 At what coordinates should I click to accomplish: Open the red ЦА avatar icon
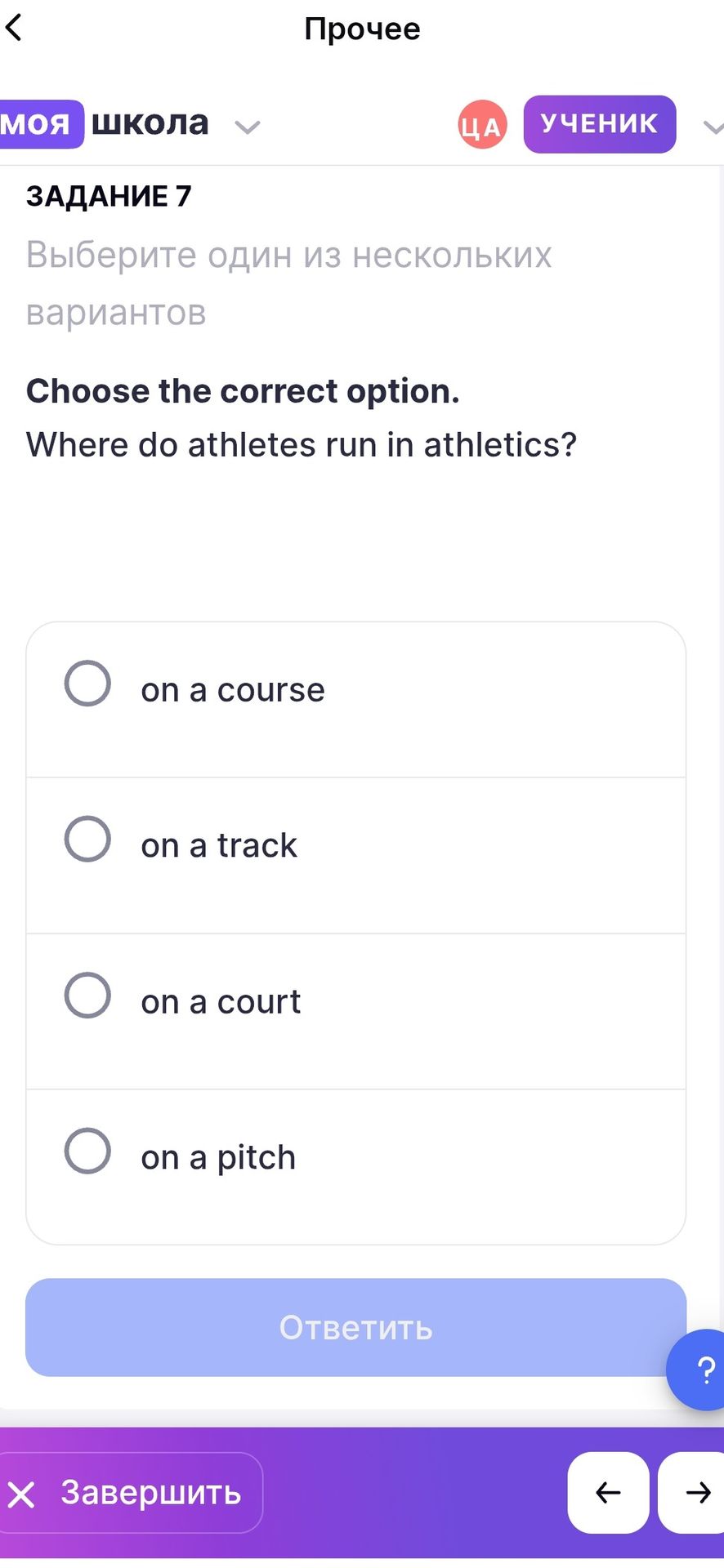pos(482,125)
